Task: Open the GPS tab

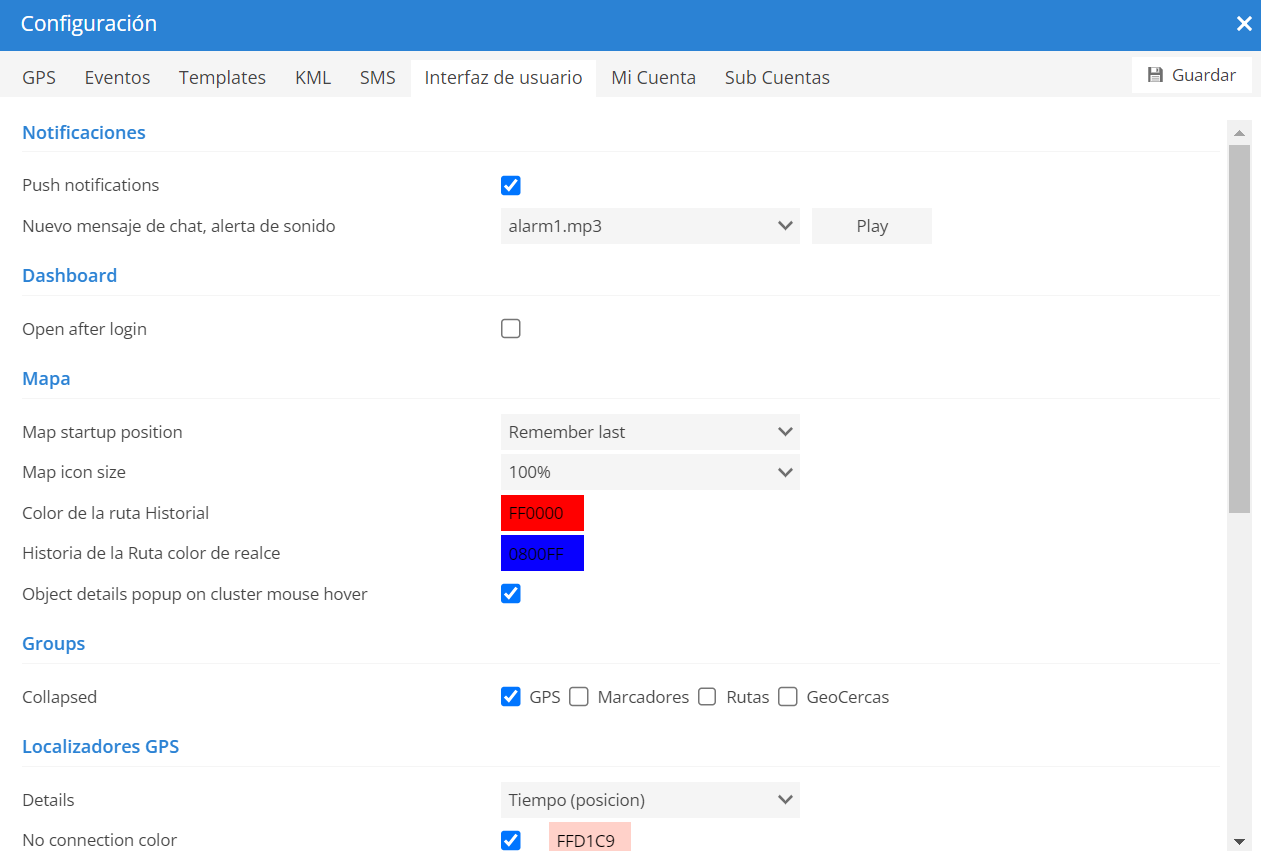Action: coord(39,77)
